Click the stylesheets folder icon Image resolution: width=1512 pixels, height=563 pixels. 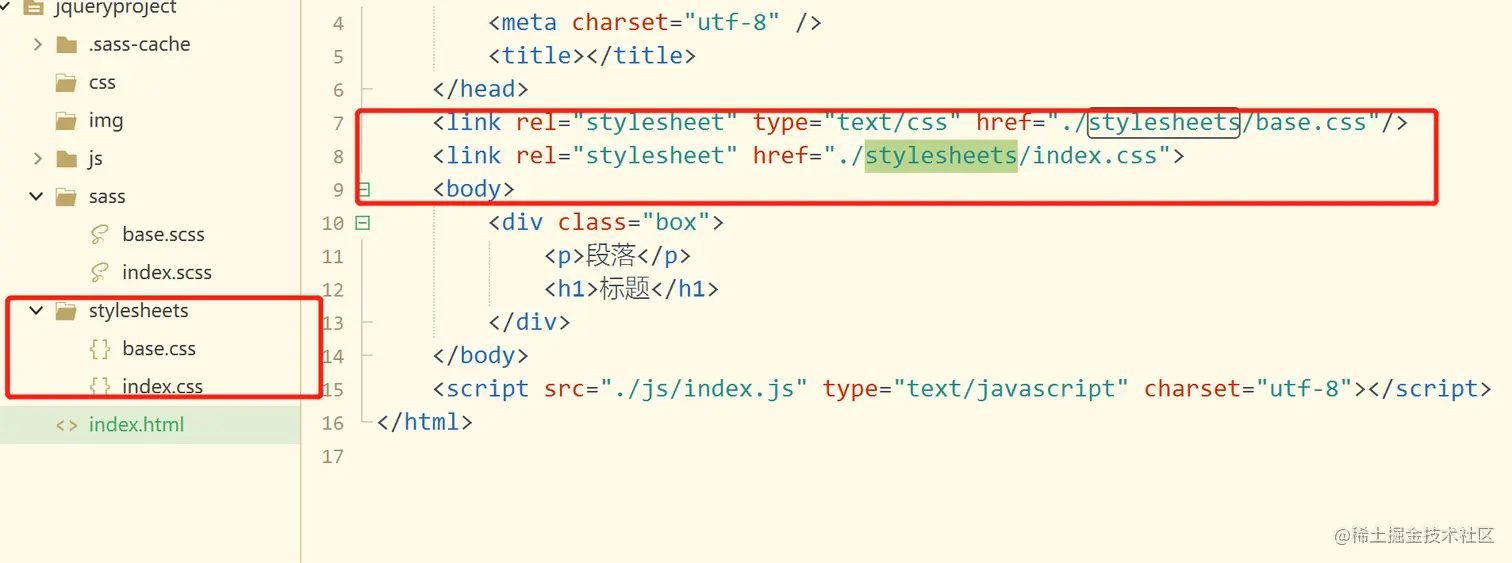click(67, 310)
